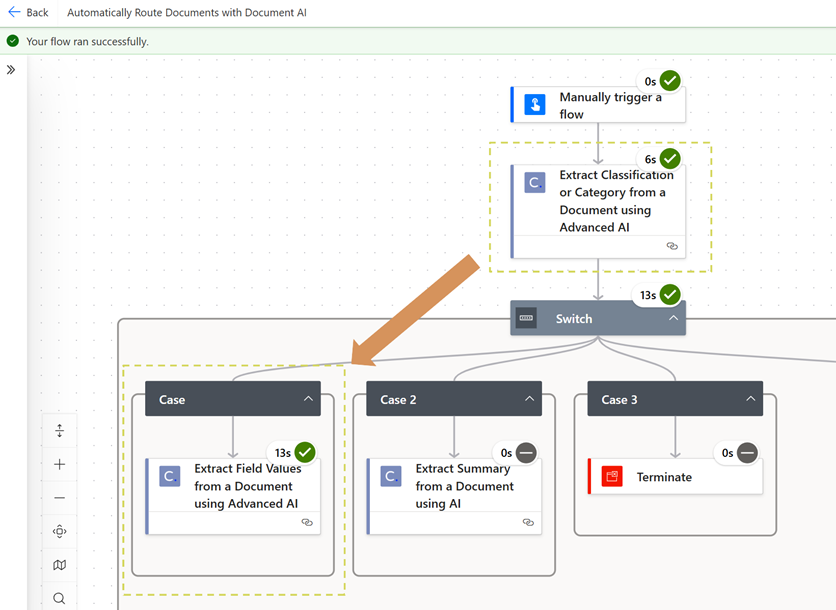Click the recenter target icon
The width and height of the screenshot is (836, 610).
tap(59, 532)
